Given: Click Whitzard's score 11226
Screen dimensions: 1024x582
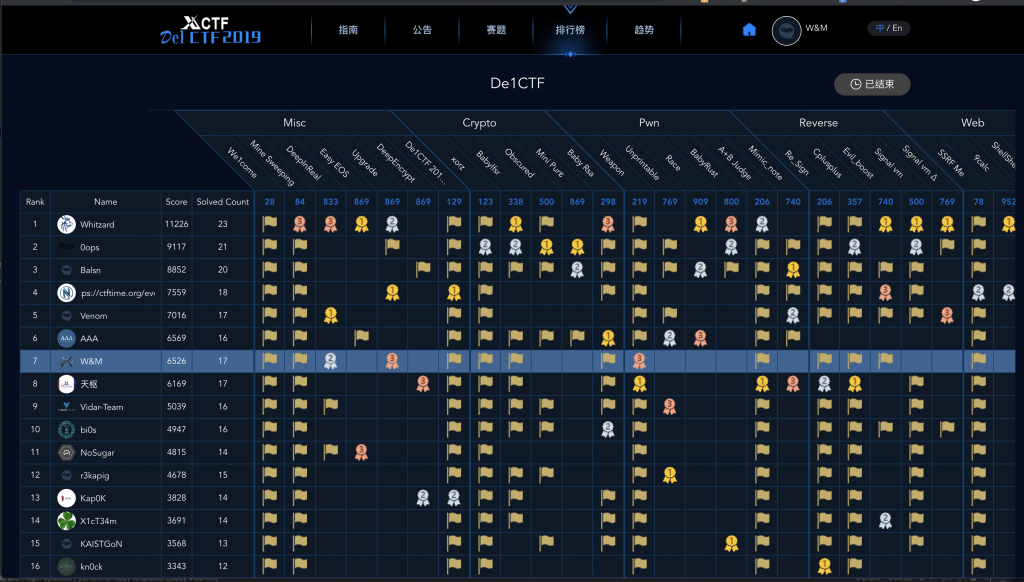Looking at the screenshot, I should click(x=176, y=224).
